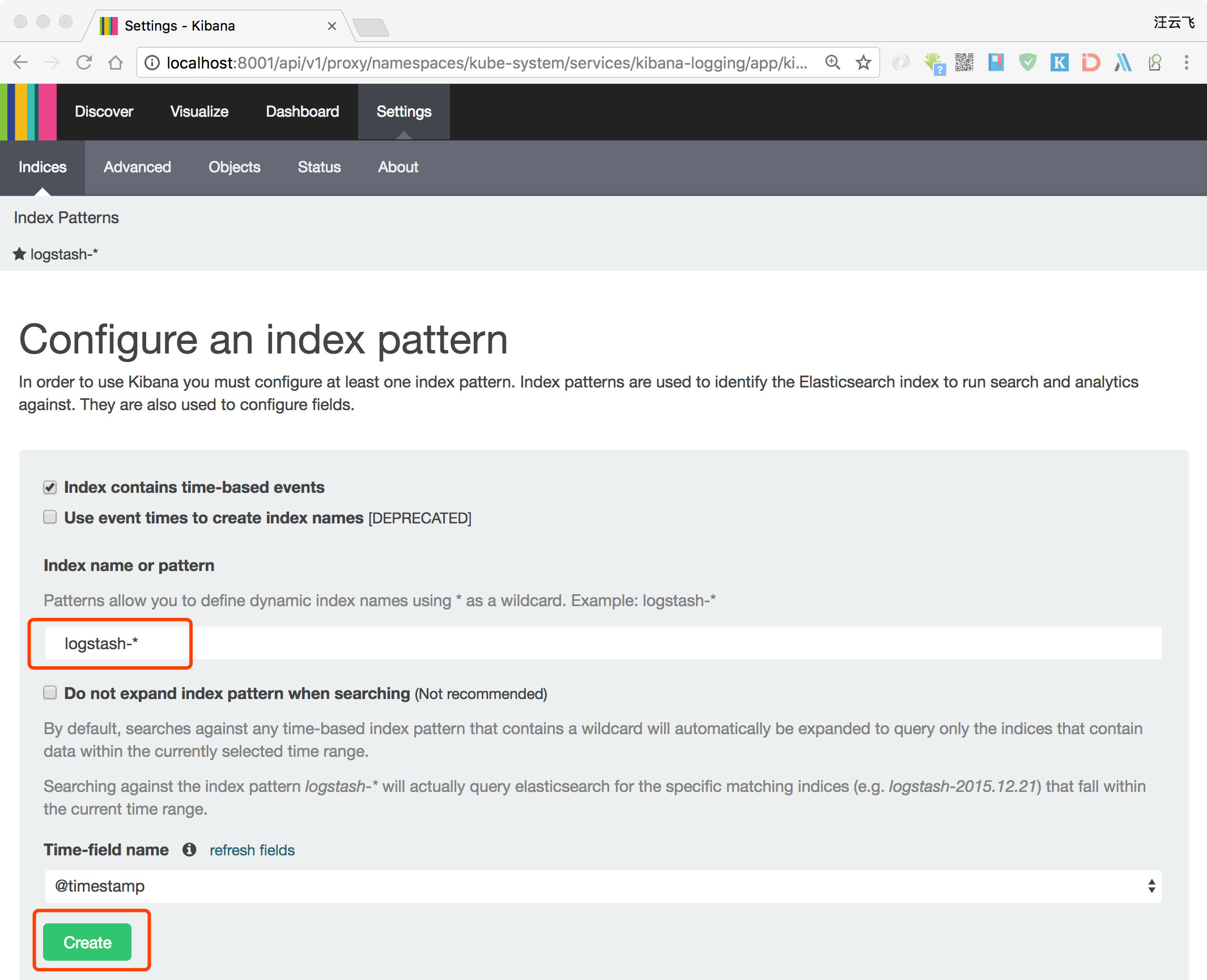1207x980 pixels.
Task: Click the Time-field name info icon
Action: click(189, 850)
